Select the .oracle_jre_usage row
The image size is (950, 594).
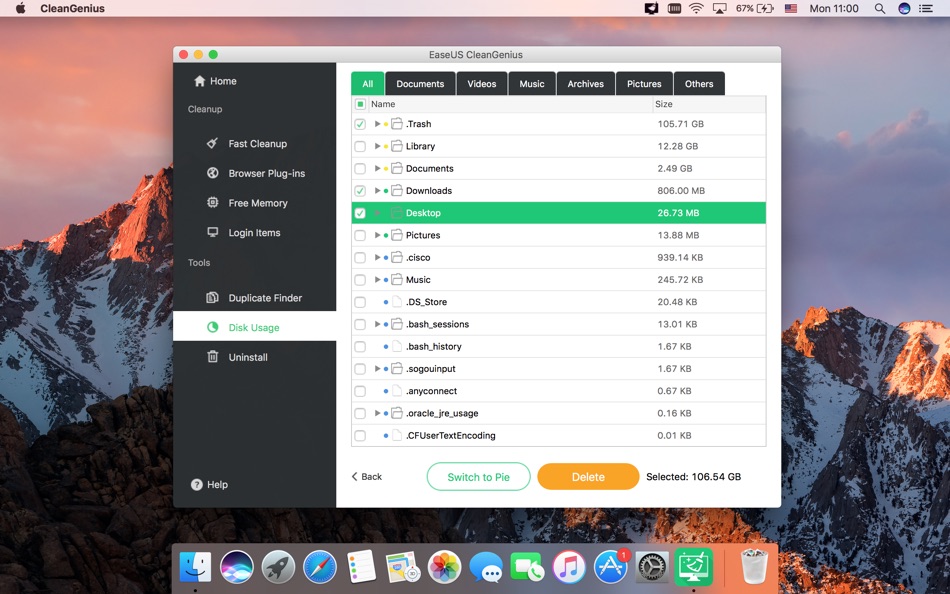pyautogui.click(x=559, y=413)
